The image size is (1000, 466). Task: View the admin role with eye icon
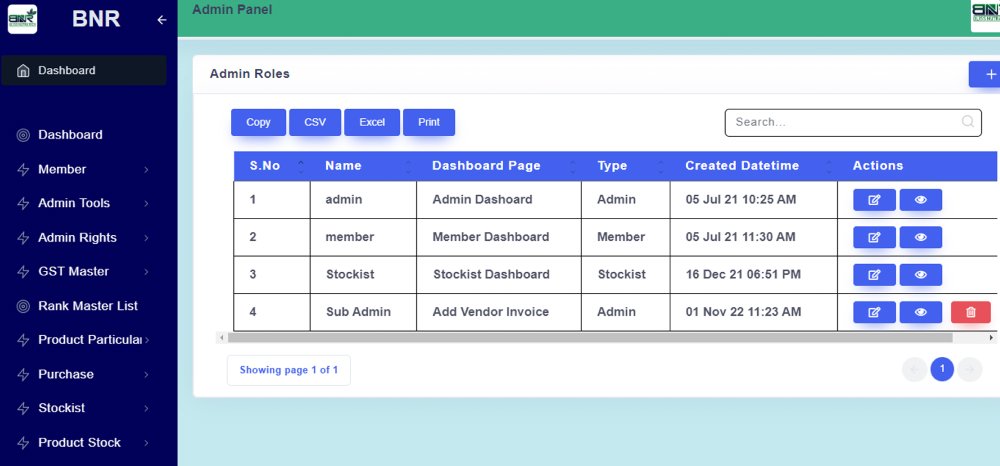920,200
